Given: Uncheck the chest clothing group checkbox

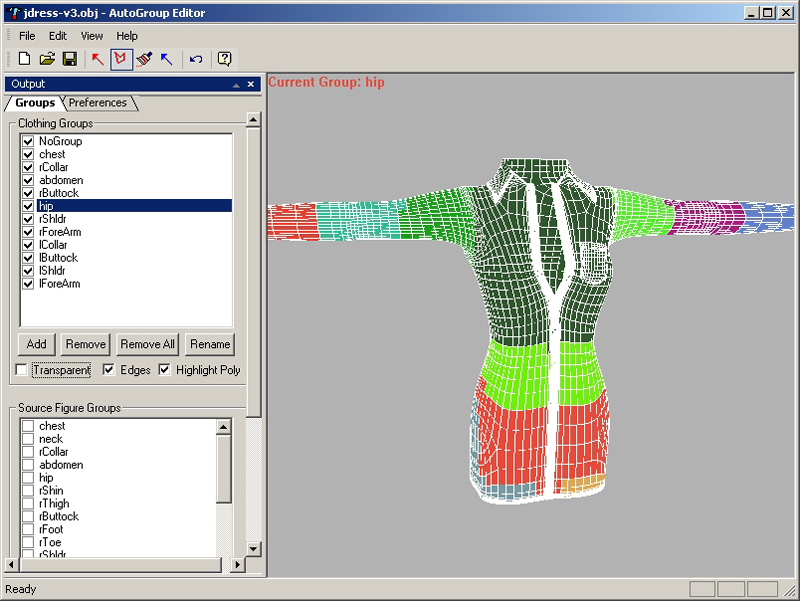Looking at the screenshot, I should tap(28, 154).
